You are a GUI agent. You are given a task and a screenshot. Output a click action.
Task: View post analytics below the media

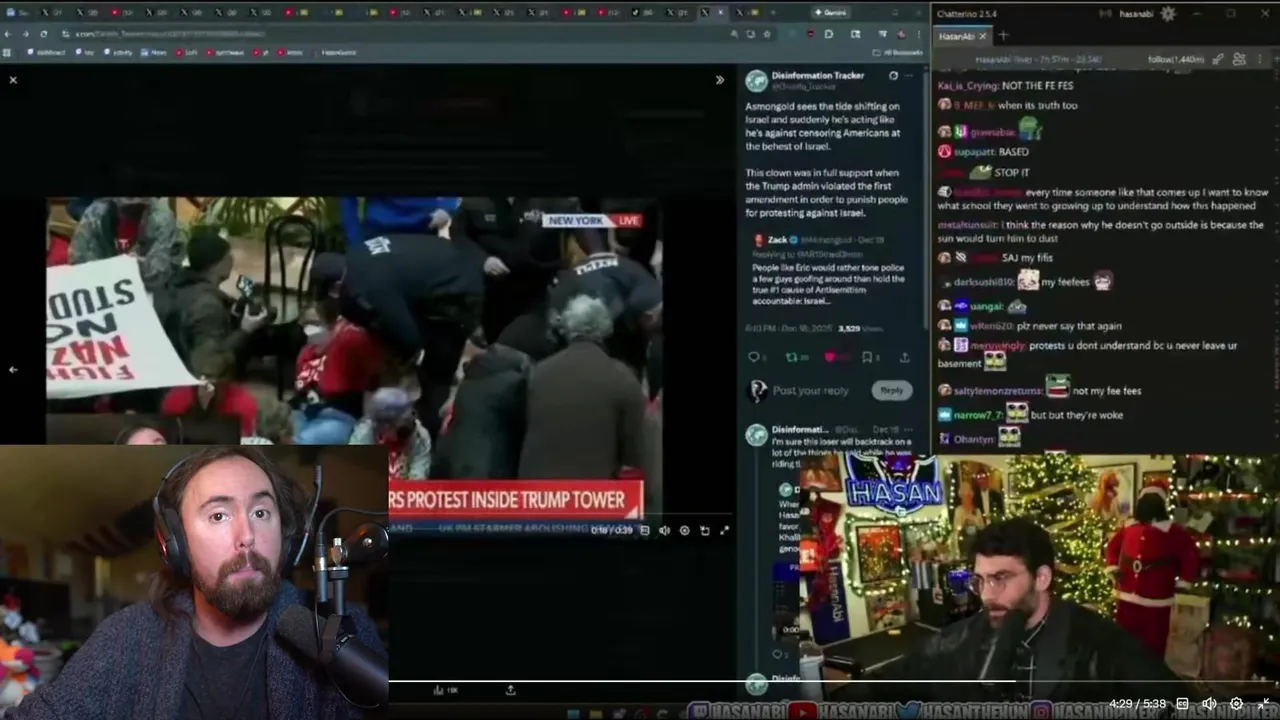pyautogui.click(x=445, y=690)
